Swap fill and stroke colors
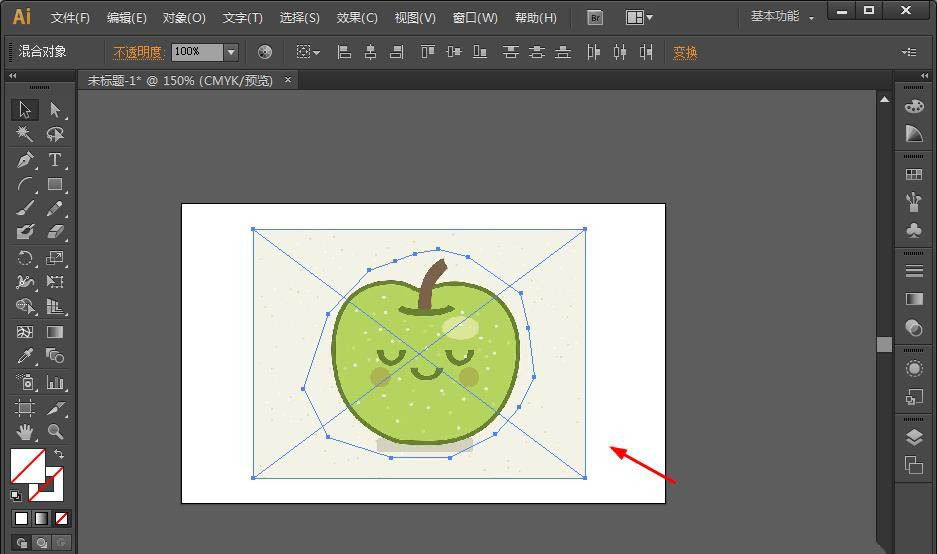The height and width of the screenshot is (554, 937). 59,454
